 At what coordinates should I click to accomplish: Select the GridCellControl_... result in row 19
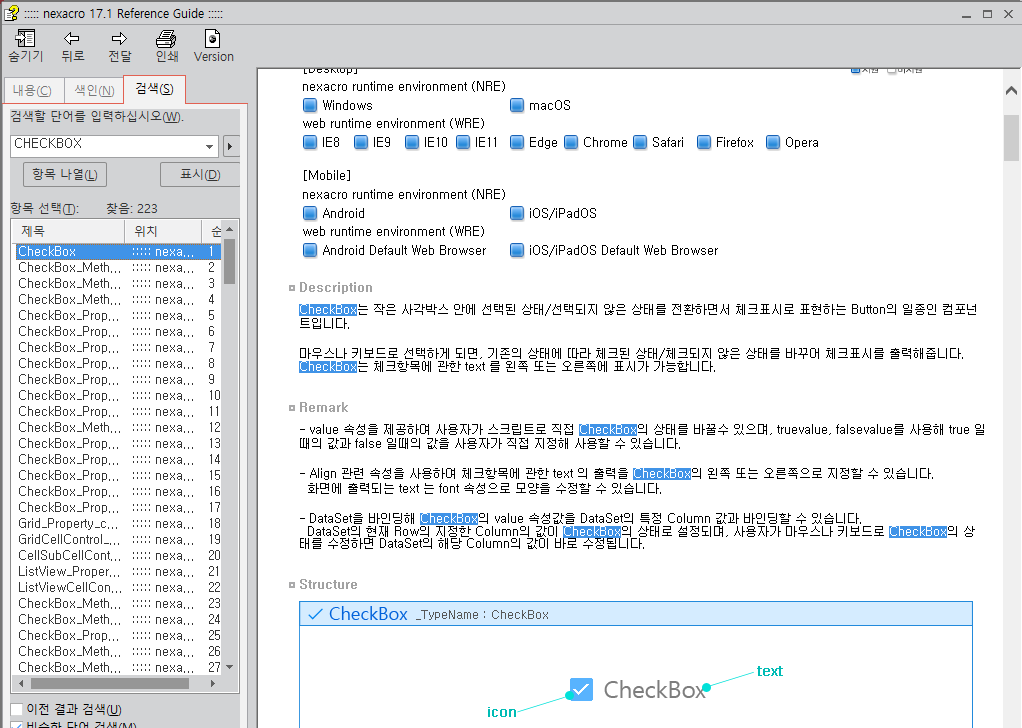[118, 540]
